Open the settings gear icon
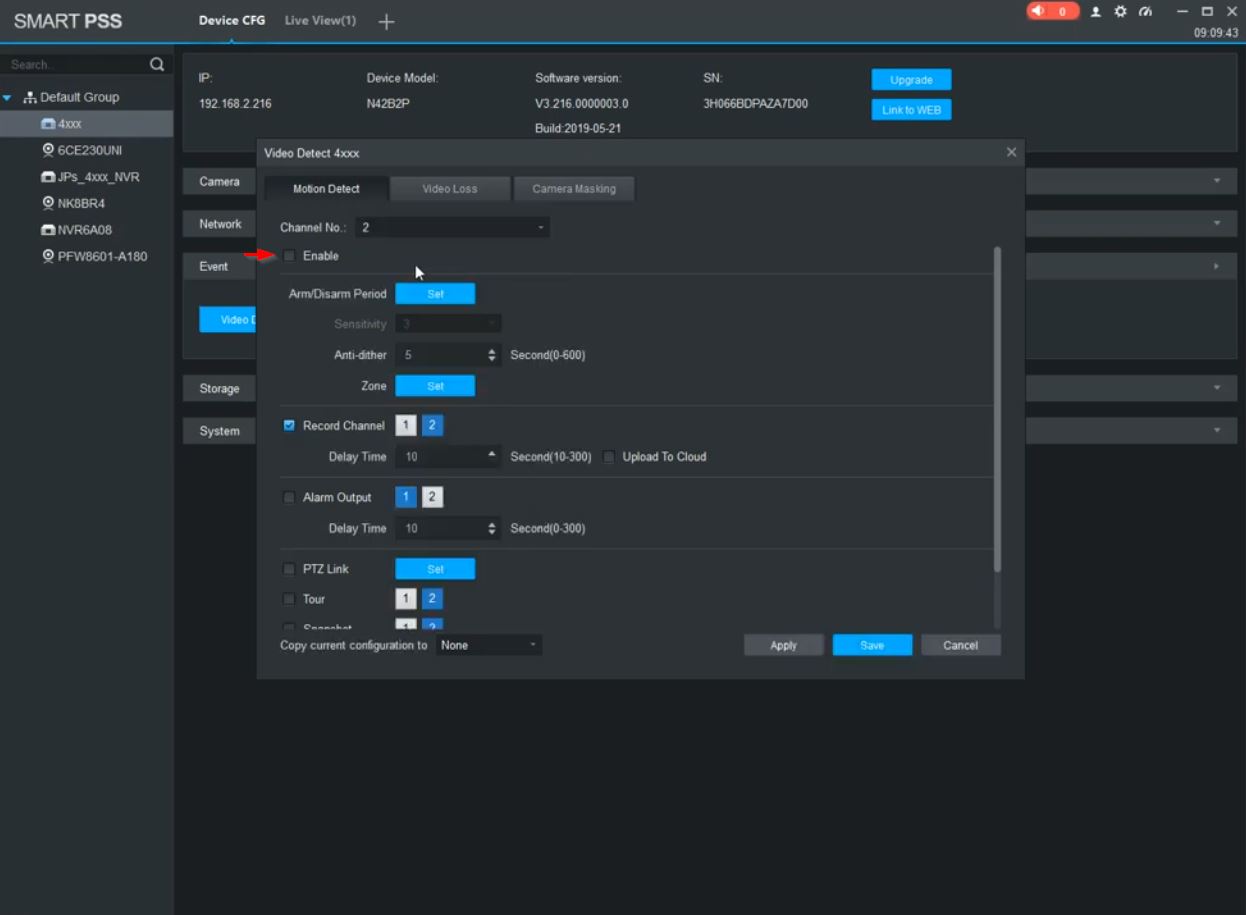The width and height of the screenshot is (1246, 915). click(x=1120, y=12)
